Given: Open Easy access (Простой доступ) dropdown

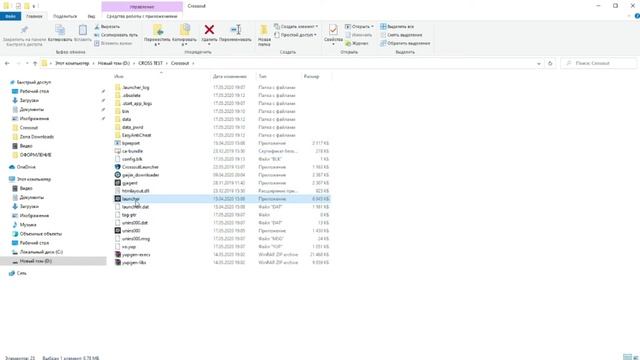Looking at the screenshot, I should pyautogui.click(x=296, y=35).
